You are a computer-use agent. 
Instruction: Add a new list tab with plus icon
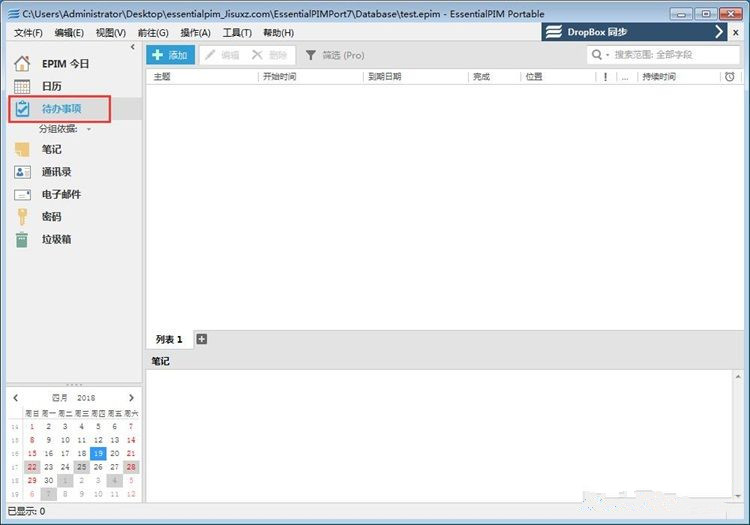coord(202,339)
